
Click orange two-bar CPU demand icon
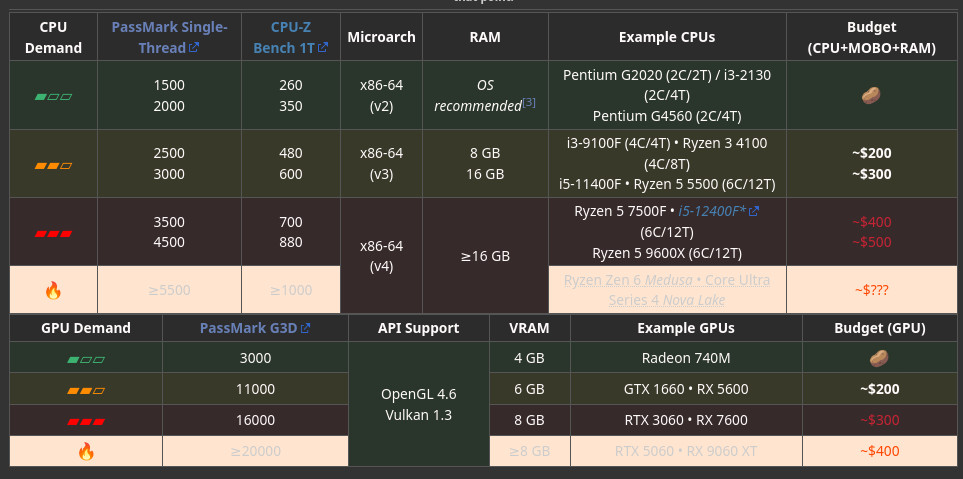pyautogui.click(x=53, y=165)
